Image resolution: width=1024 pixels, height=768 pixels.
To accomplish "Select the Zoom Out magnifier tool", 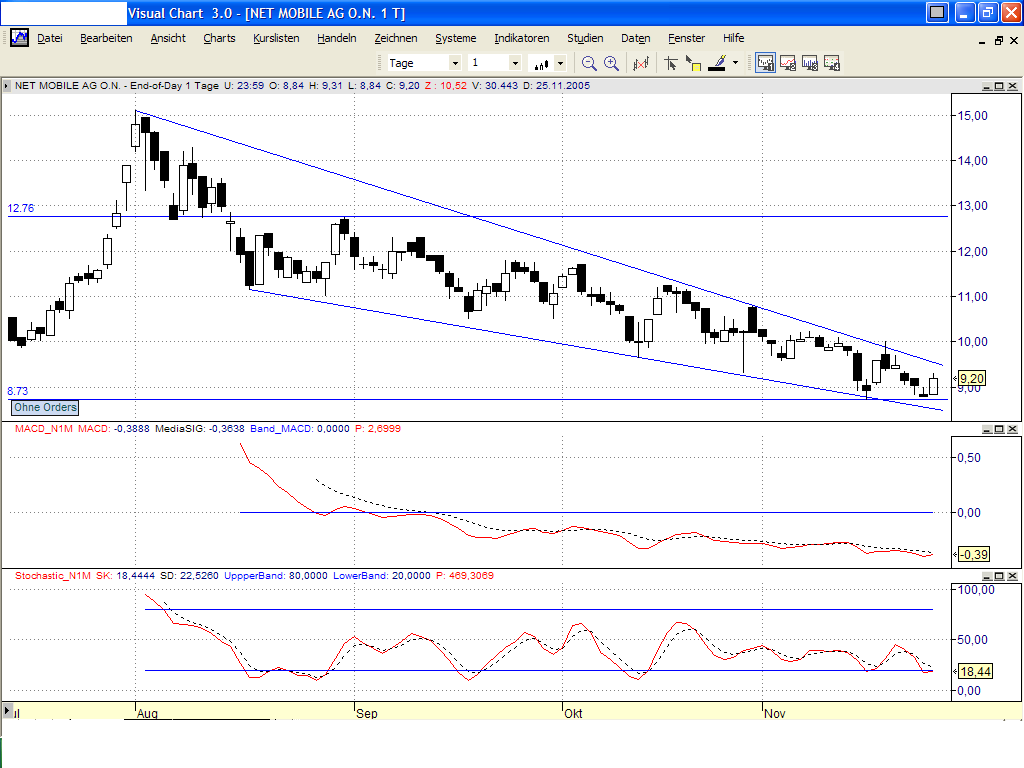I will click(x=588, y=62).
